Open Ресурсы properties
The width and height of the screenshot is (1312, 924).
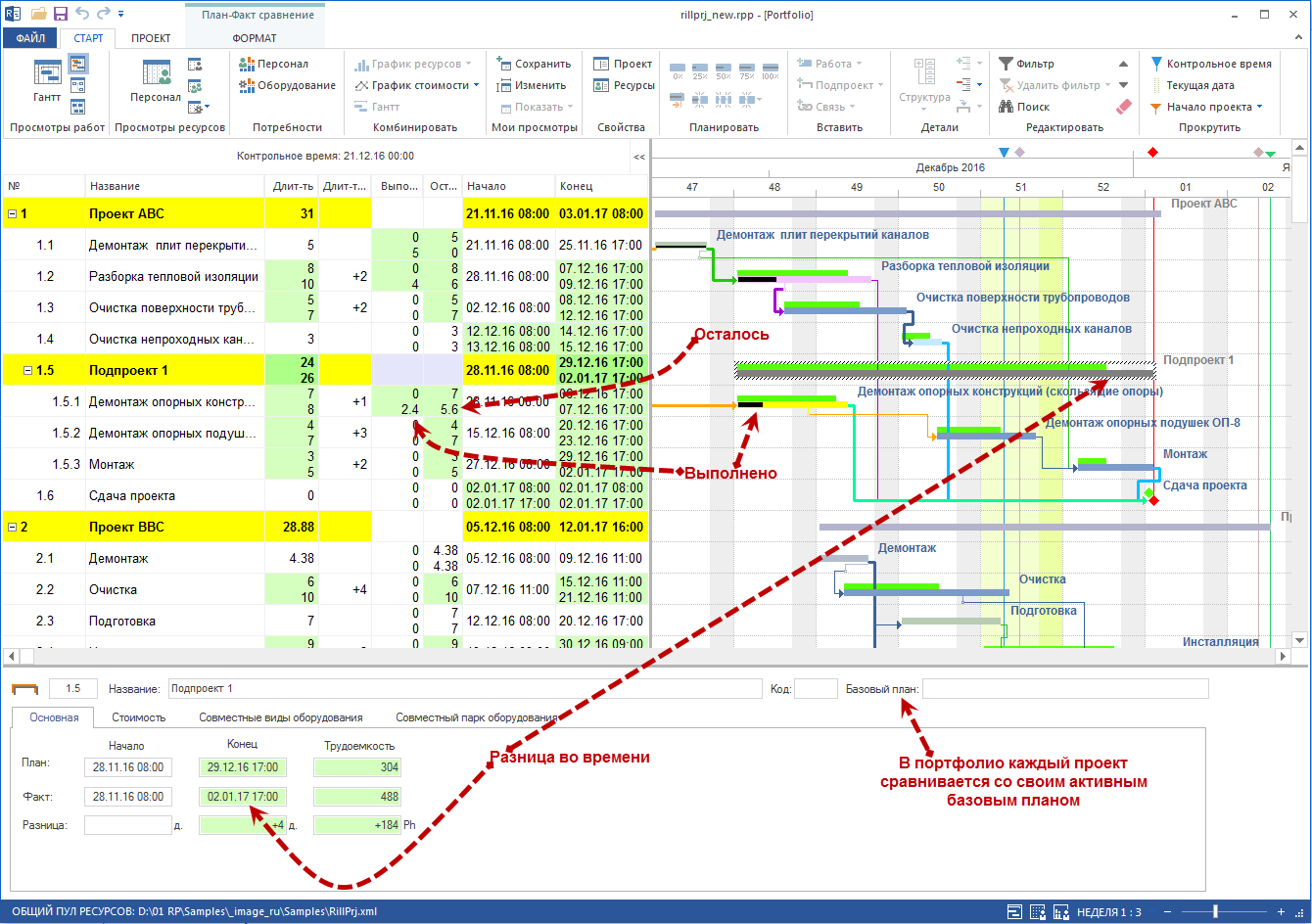625,85
